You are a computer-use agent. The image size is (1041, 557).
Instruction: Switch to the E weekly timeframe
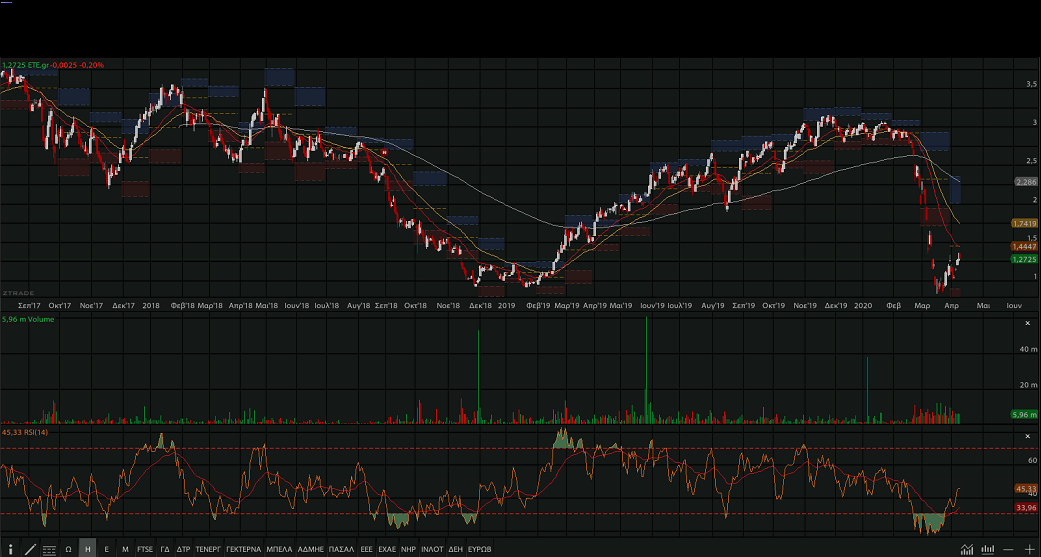point(107,549)
